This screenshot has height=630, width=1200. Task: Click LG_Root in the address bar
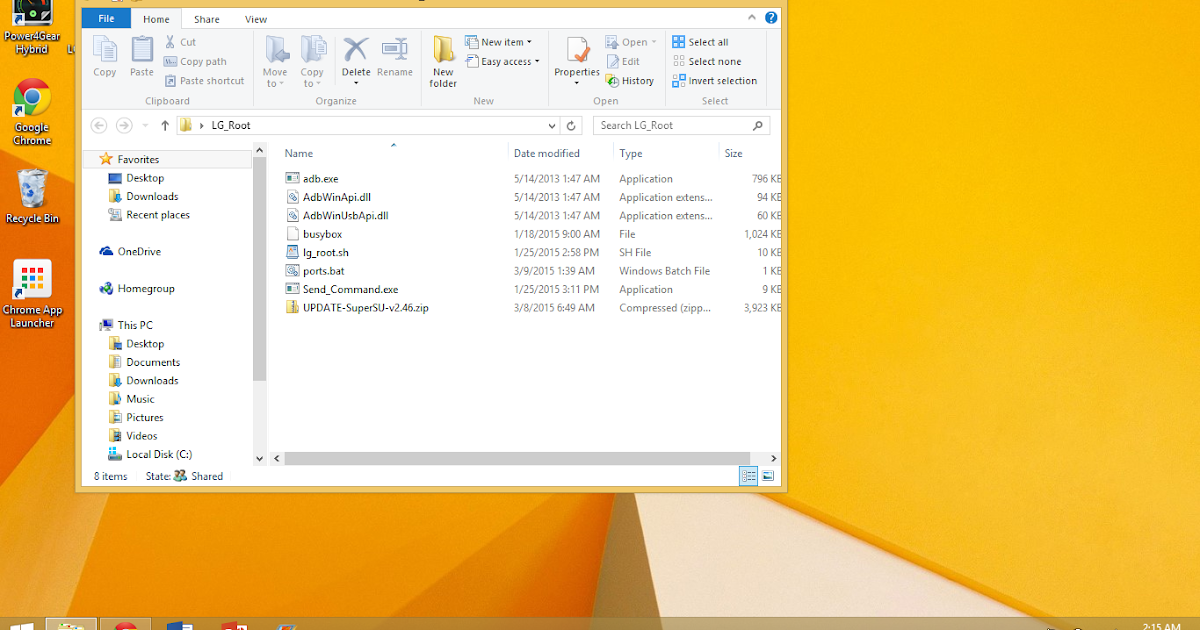point(230,126)
